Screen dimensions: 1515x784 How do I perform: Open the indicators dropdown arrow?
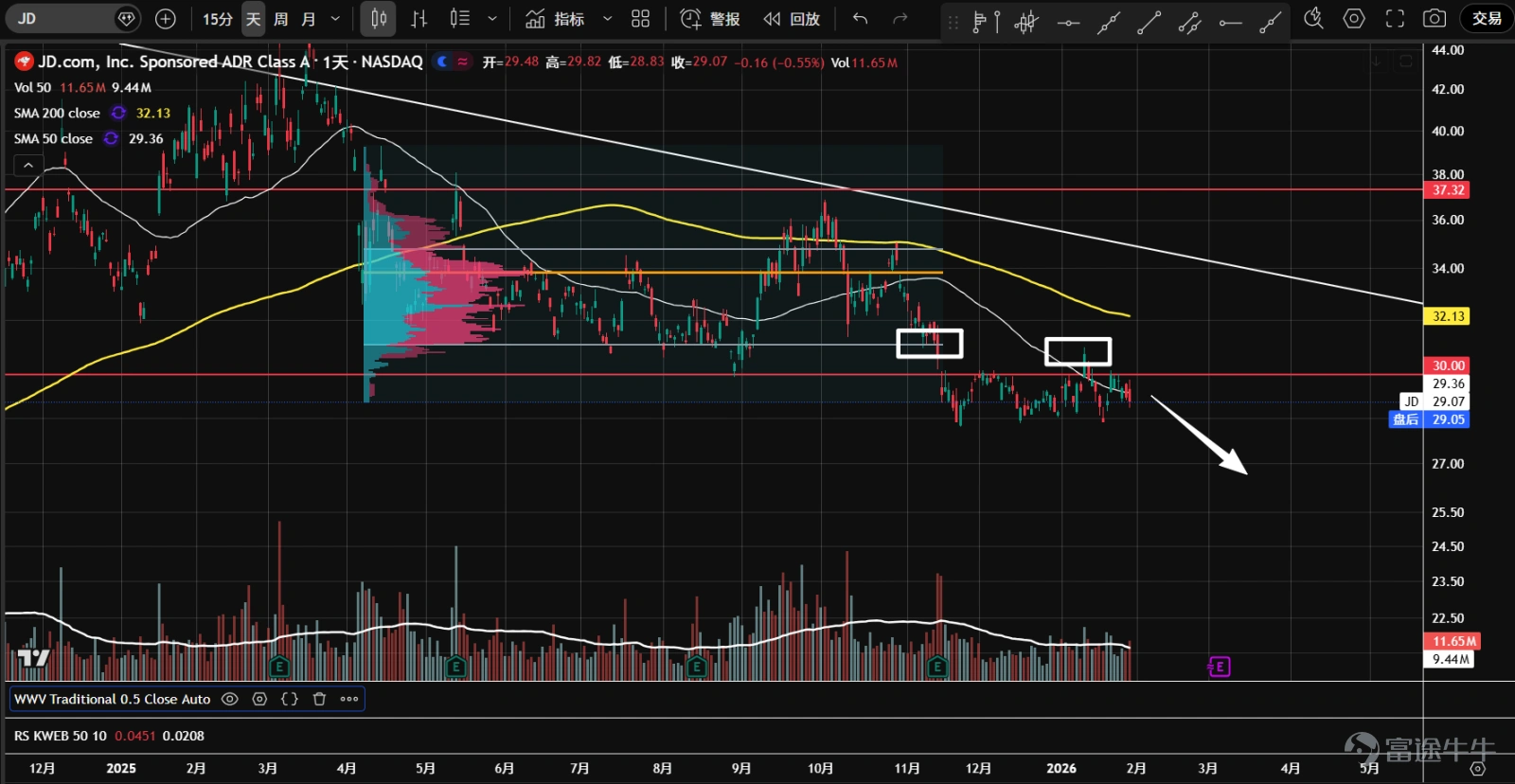tap(607, 19)
